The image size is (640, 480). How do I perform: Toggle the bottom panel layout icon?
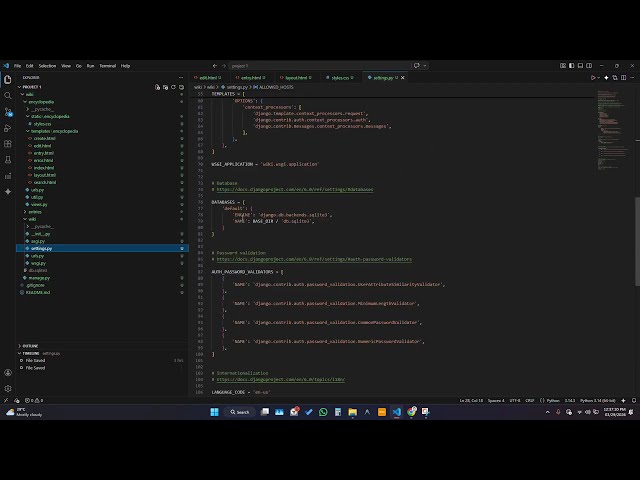(580, 66)
